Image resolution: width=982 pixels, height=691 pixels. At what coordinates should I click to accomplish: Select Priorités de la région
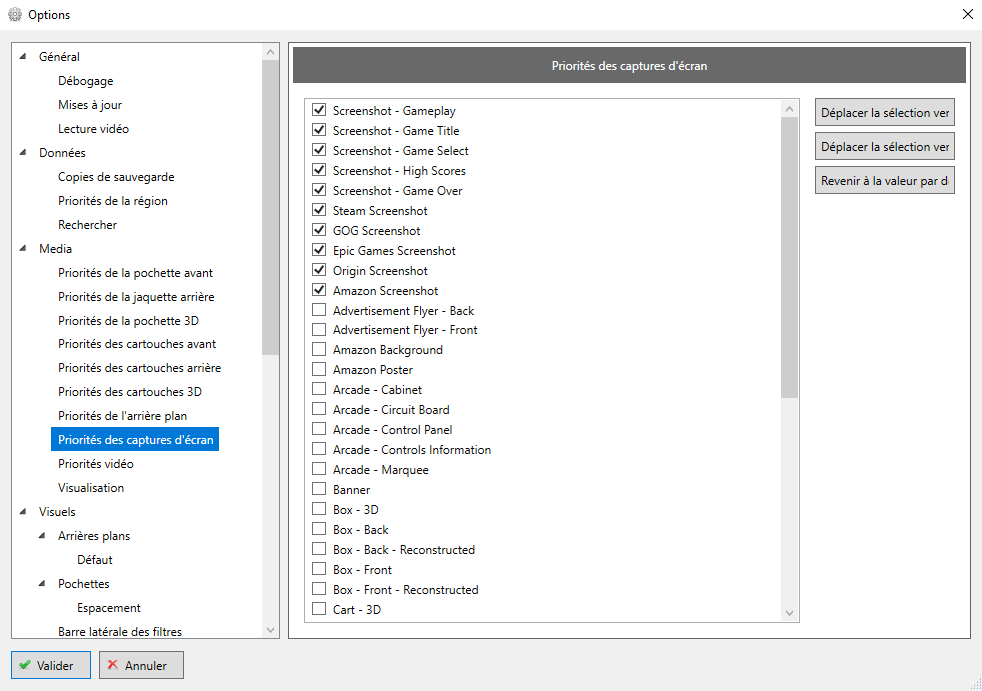pyautogui.click(x=113, y=200)
